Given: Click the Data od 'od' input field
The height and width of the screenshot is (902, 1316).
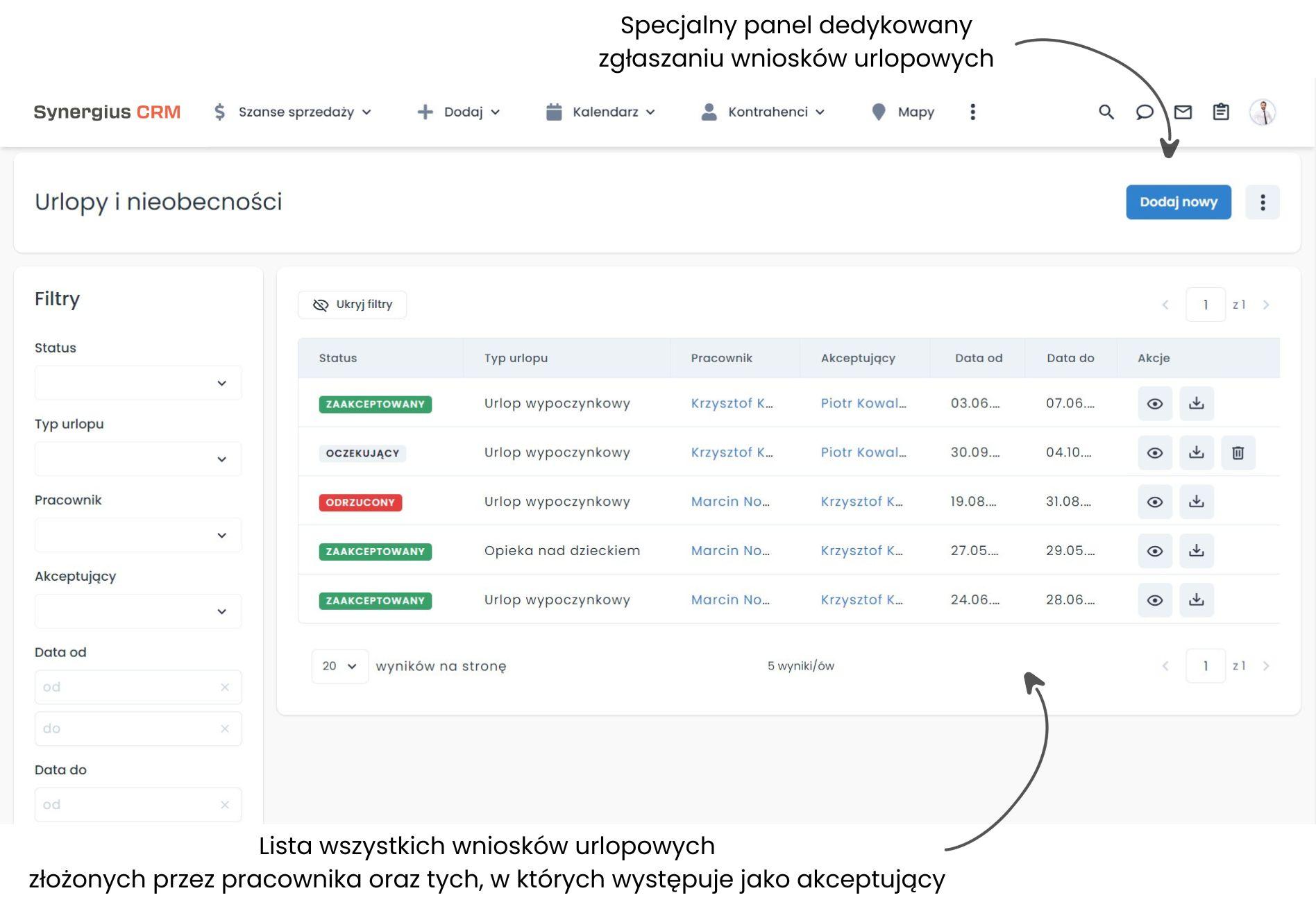Looking at the screenshot, I should click(x=128, y=687).
